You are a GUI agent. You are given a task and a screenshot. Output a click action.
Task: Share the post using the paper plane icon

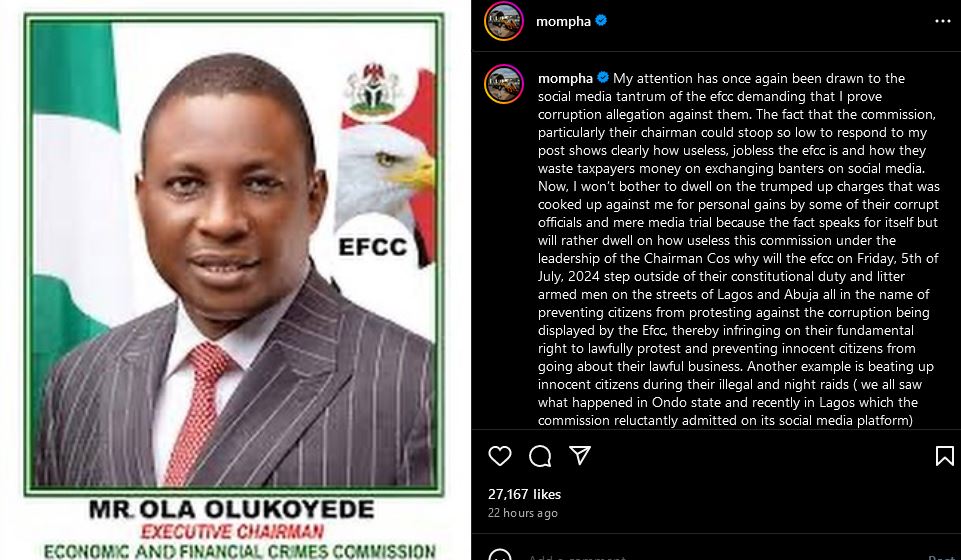(580, 455)
